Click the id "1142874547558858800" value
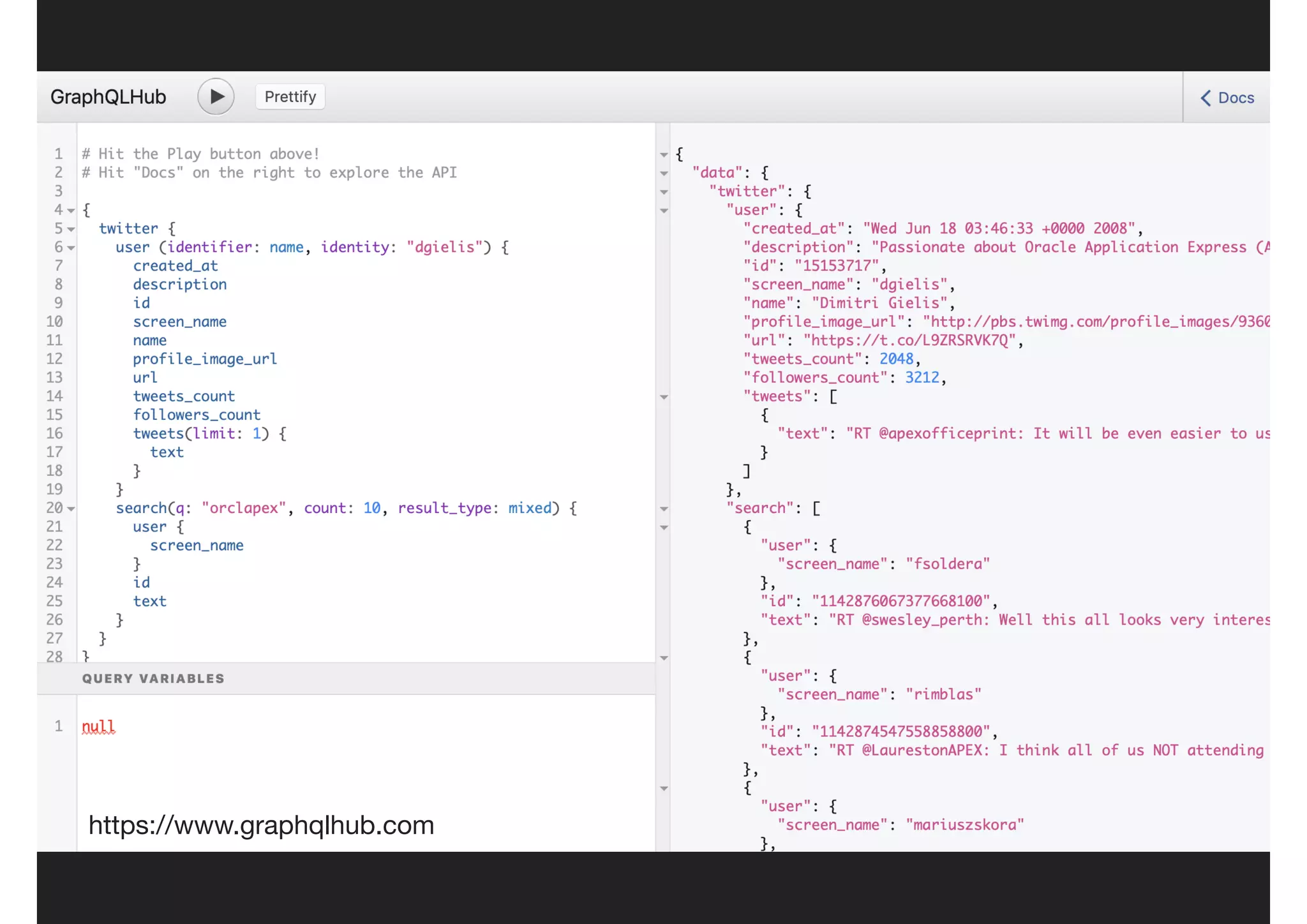This screenshot has width=1307, height=924. click(901, 731)
